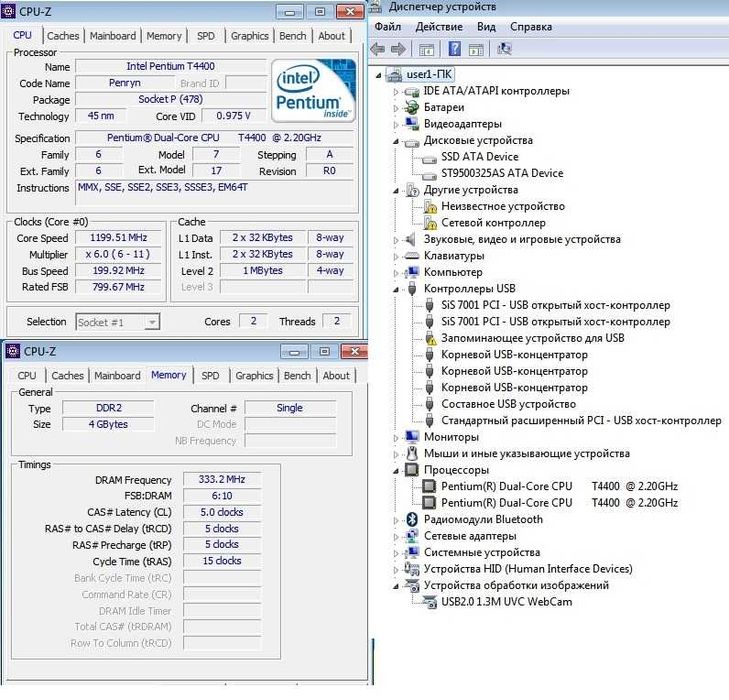The image size is (729, 700).
Task: Expand Мониторы node arrow
Action: click(x=396, y=437)
